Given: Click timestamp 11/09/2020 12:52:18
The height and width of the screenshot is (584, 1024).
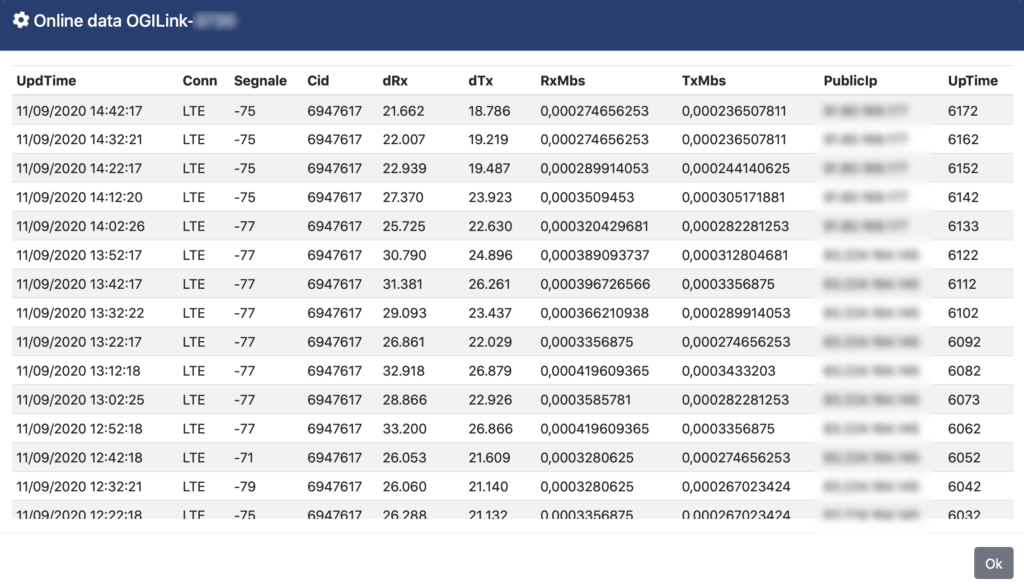Looking at the screenshot, I should coord(79,429).
